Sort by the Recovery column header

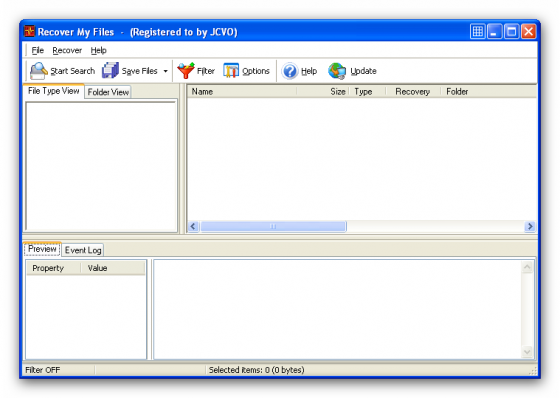click(412, 92)
